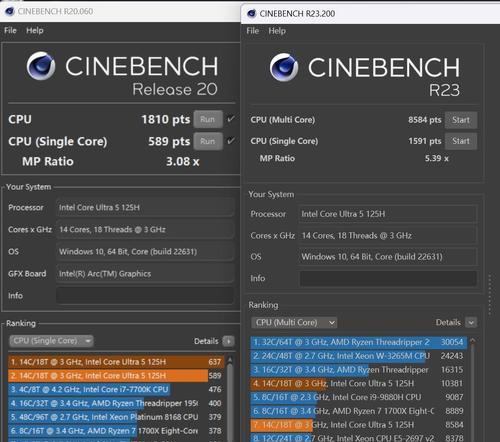
Task: Select the R23 ranking row with score 30054
Action: (358, 342)
